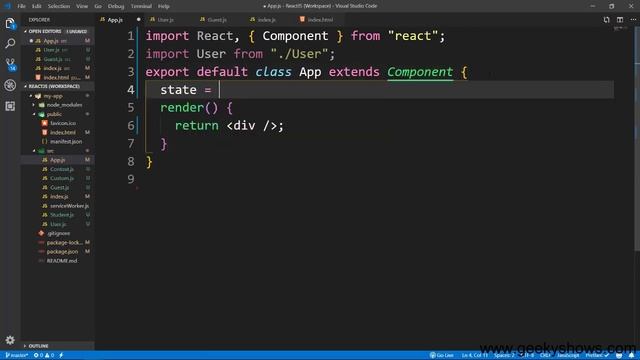Click the errors and warnings count in the status bar

44,356
